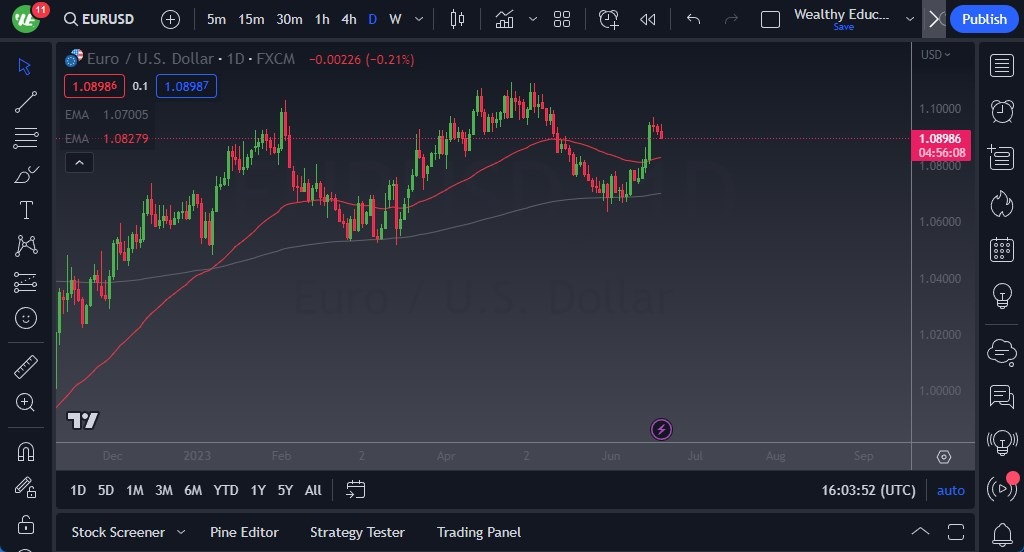Select the 4h timeframe interval
This screenshot has width=1024, height=552.
click(348, 19)
